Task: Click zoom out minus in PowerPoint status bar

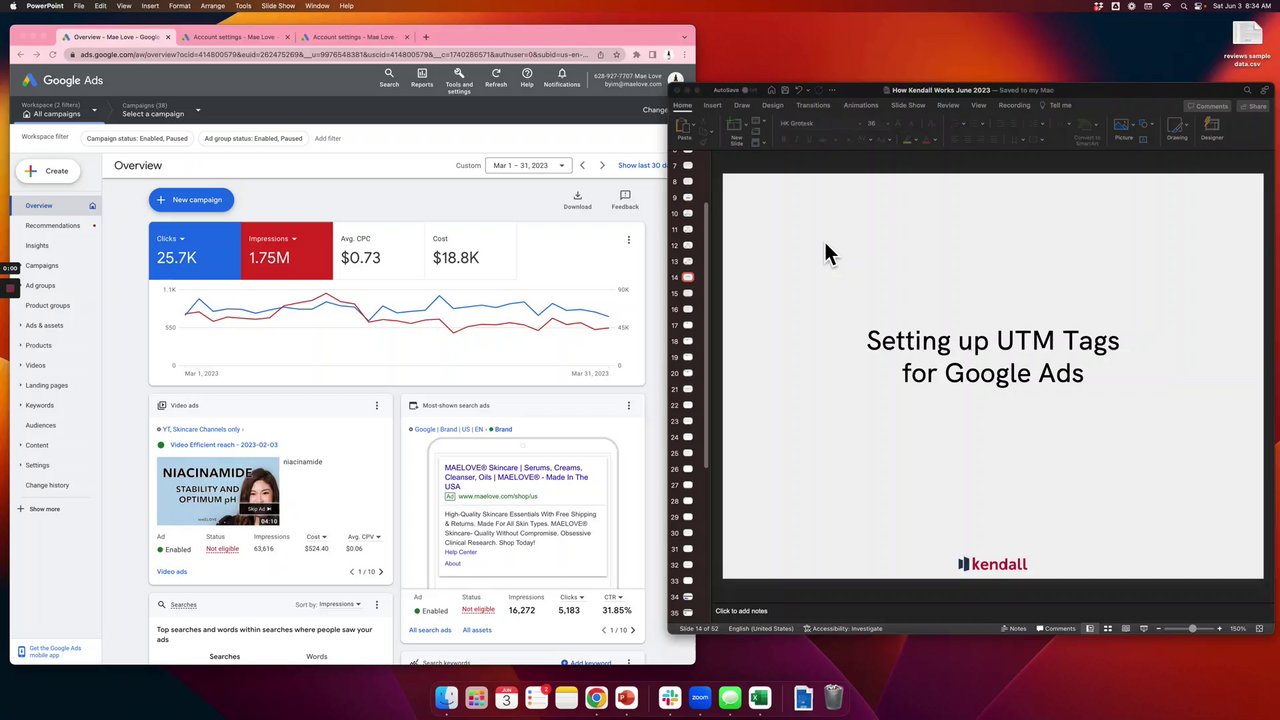Action: [1158, 628]
